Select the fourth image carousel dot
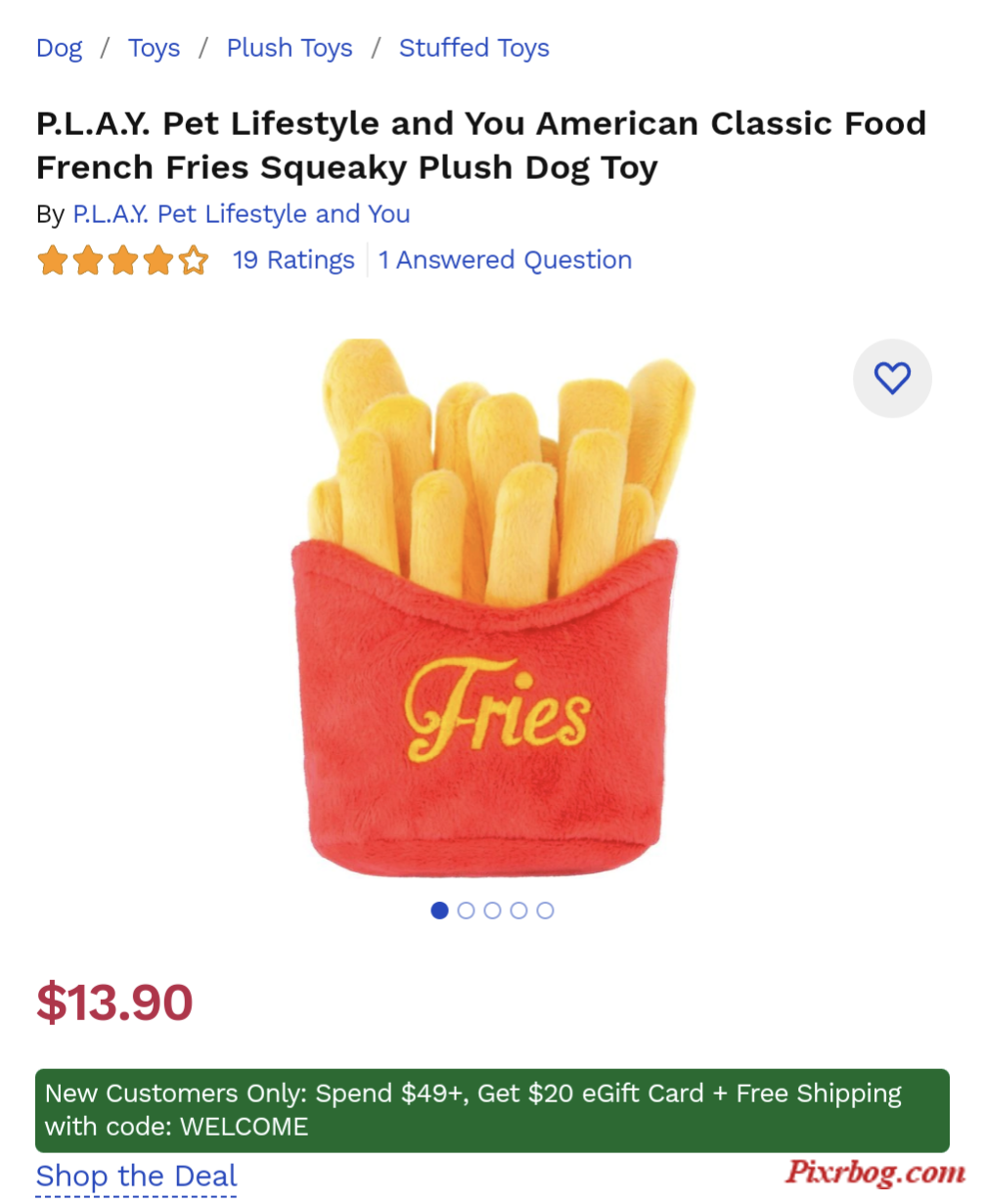The height and width of the screenshot is (1204, 985). tap(518, 911)
